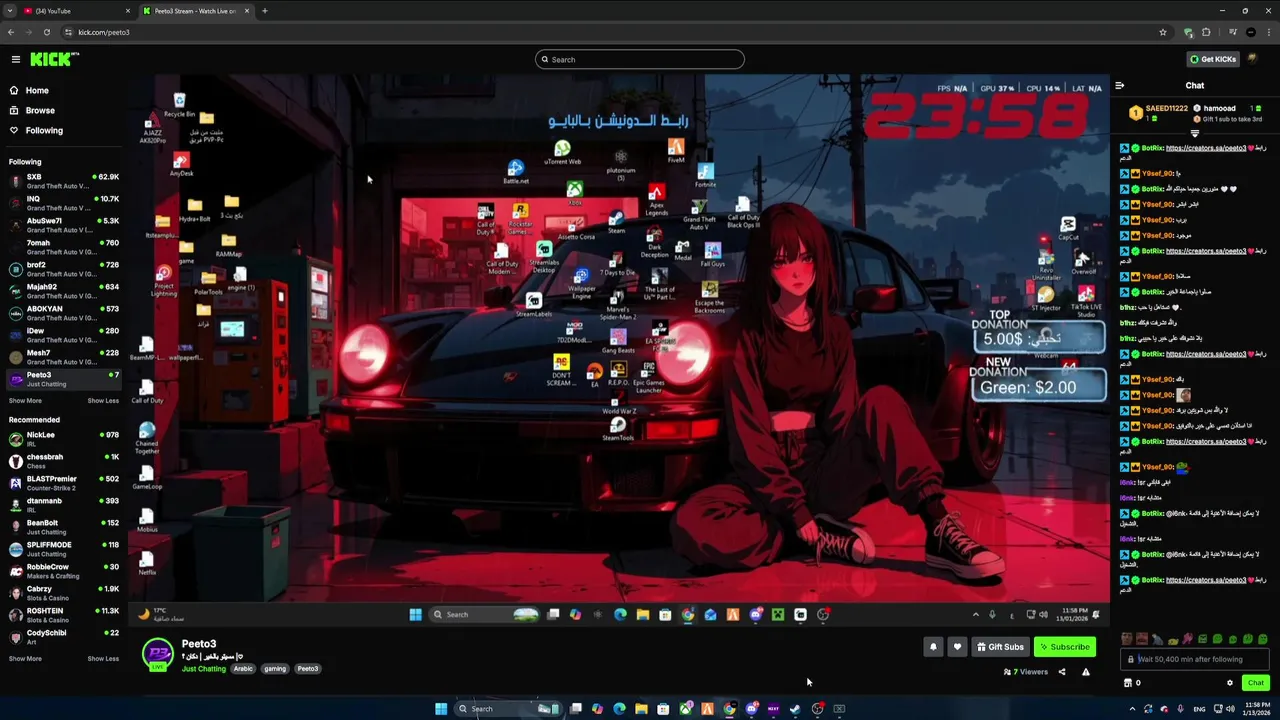Collapse Show Less under Following list
Screen dimensions: 1280x720
pos(103,401)
